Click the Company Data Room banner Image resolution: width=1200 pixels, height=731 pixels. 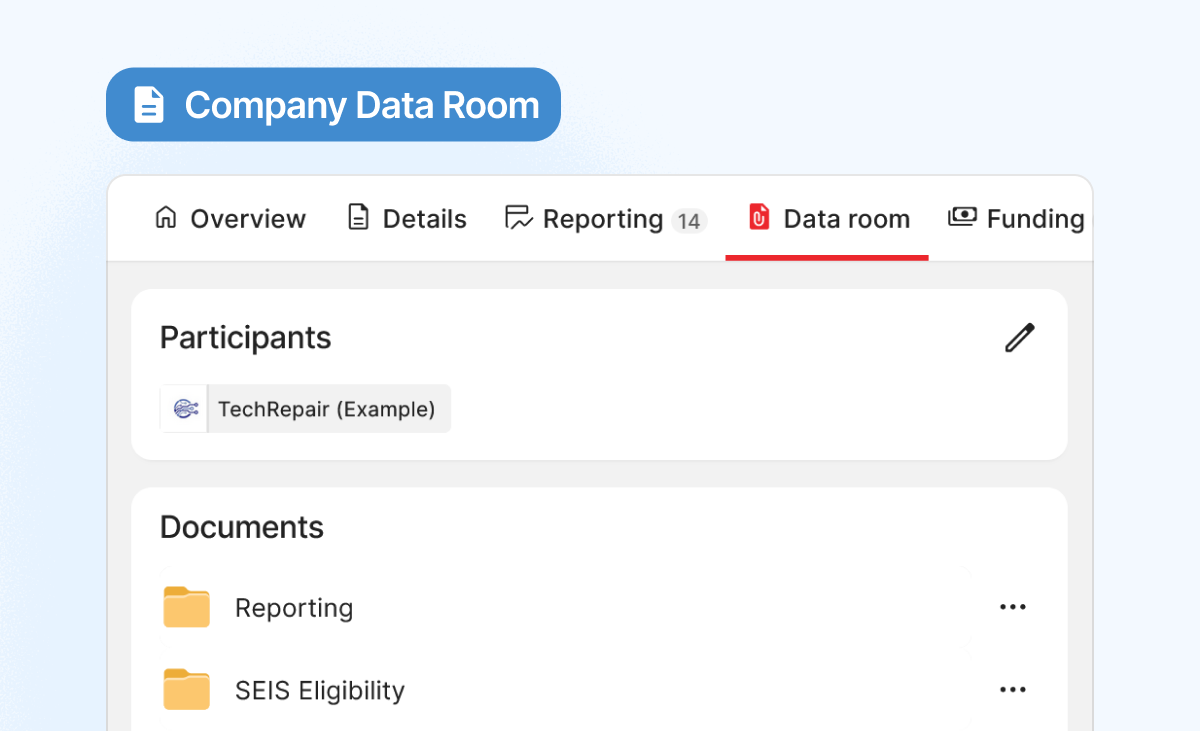tap(333, 105)
